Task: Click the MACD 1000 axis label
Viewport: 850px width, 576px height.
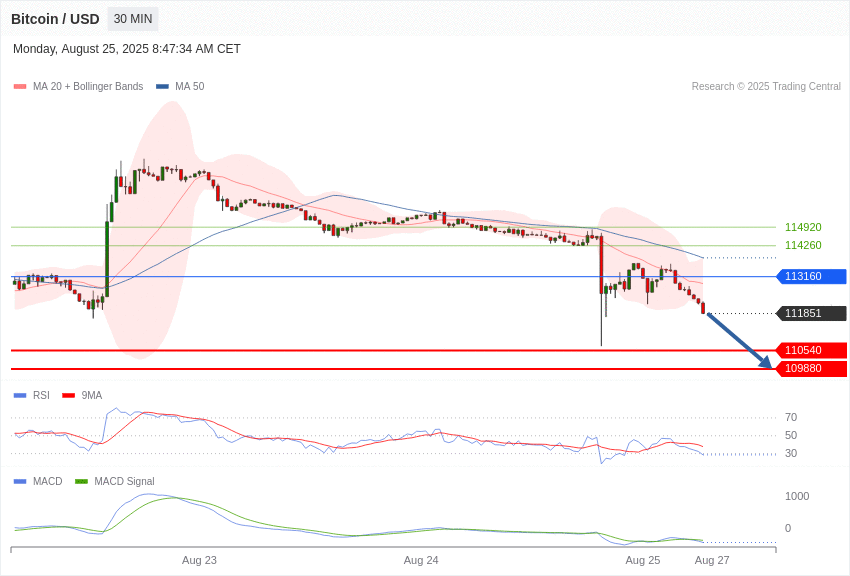Action: coord(797,496)
